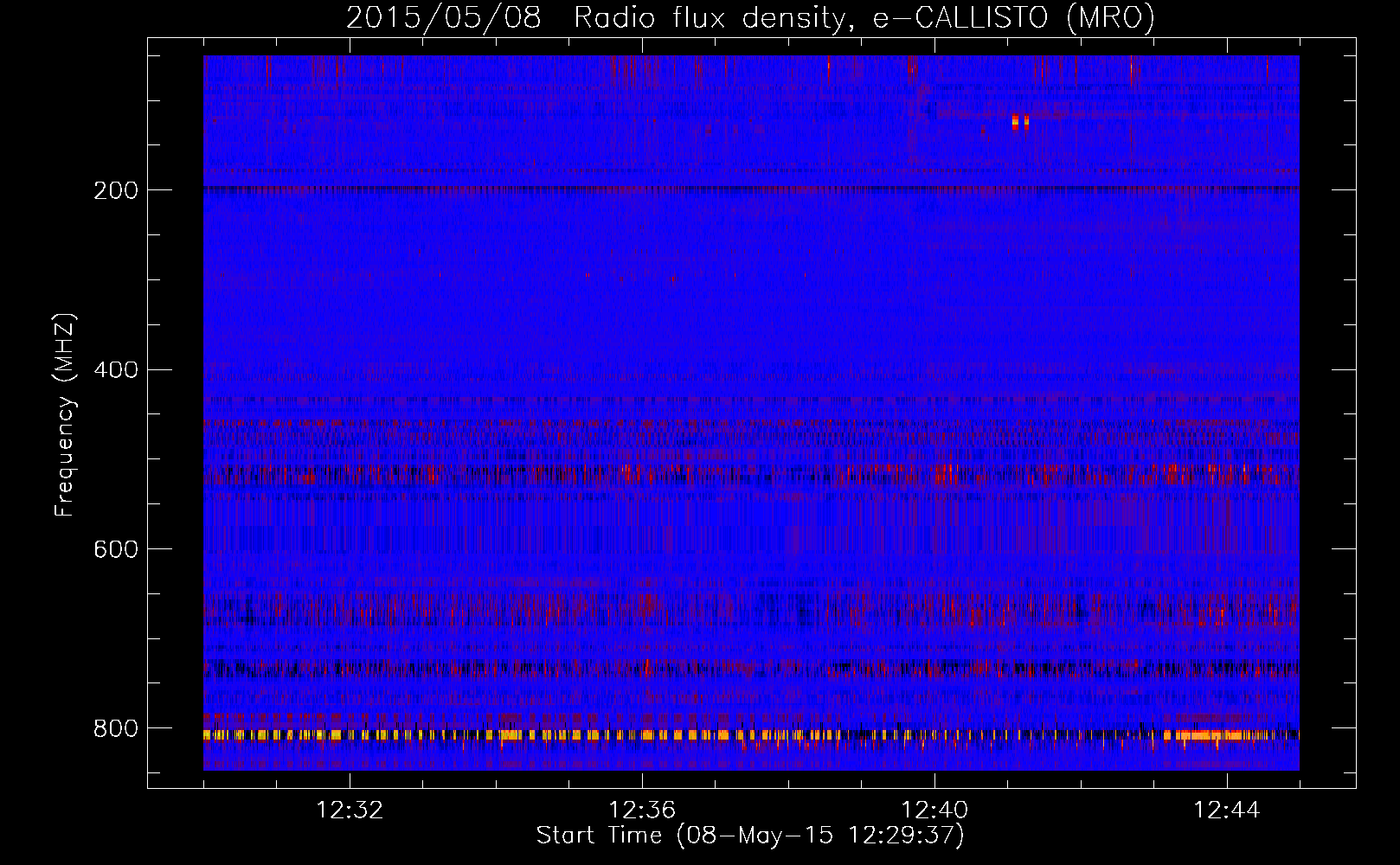1400x865 pixels.
Task: Click the yellow interference band near 800 MHz
Action: pyautogui.click(x=751, y=735)
